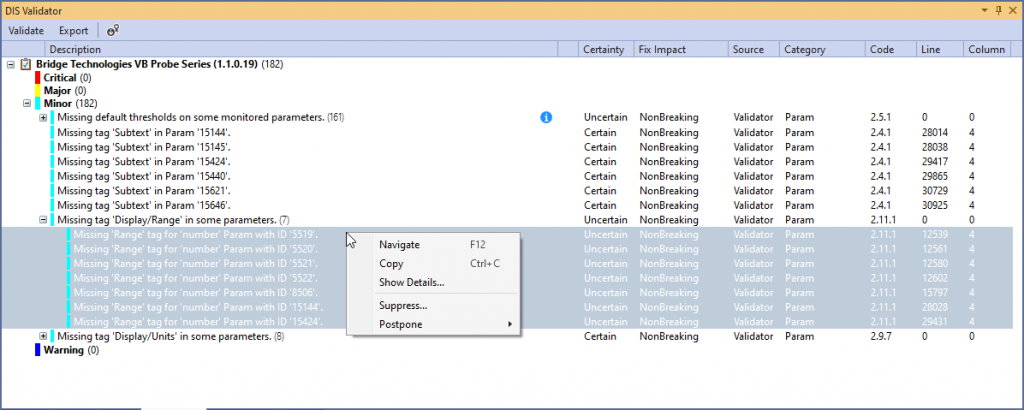Click the protocol clipboard icon beside Bridge Technologies
This screenshot has width=1024, height=410.
pos(25,65)
